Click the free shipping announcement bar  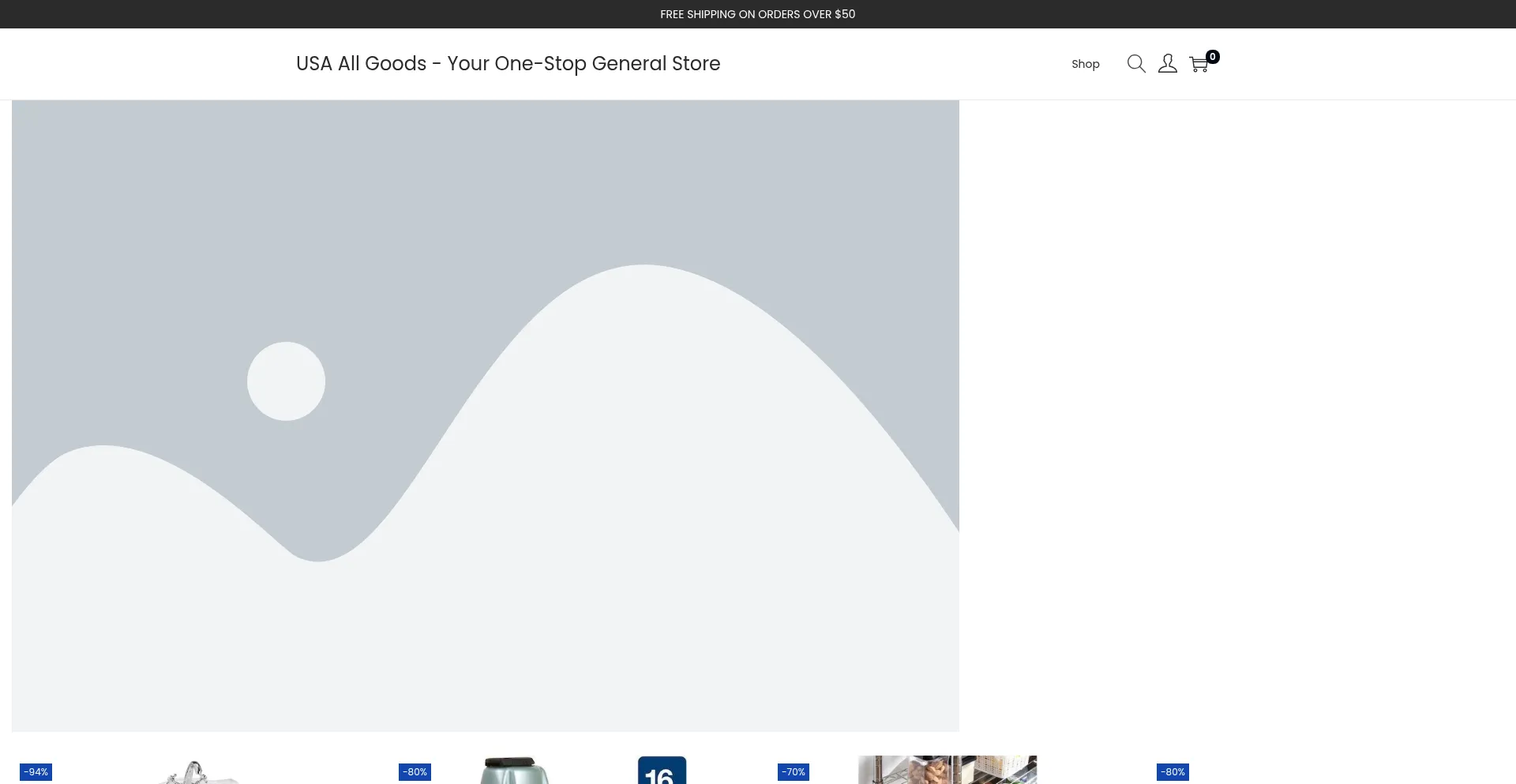point(758,14)
